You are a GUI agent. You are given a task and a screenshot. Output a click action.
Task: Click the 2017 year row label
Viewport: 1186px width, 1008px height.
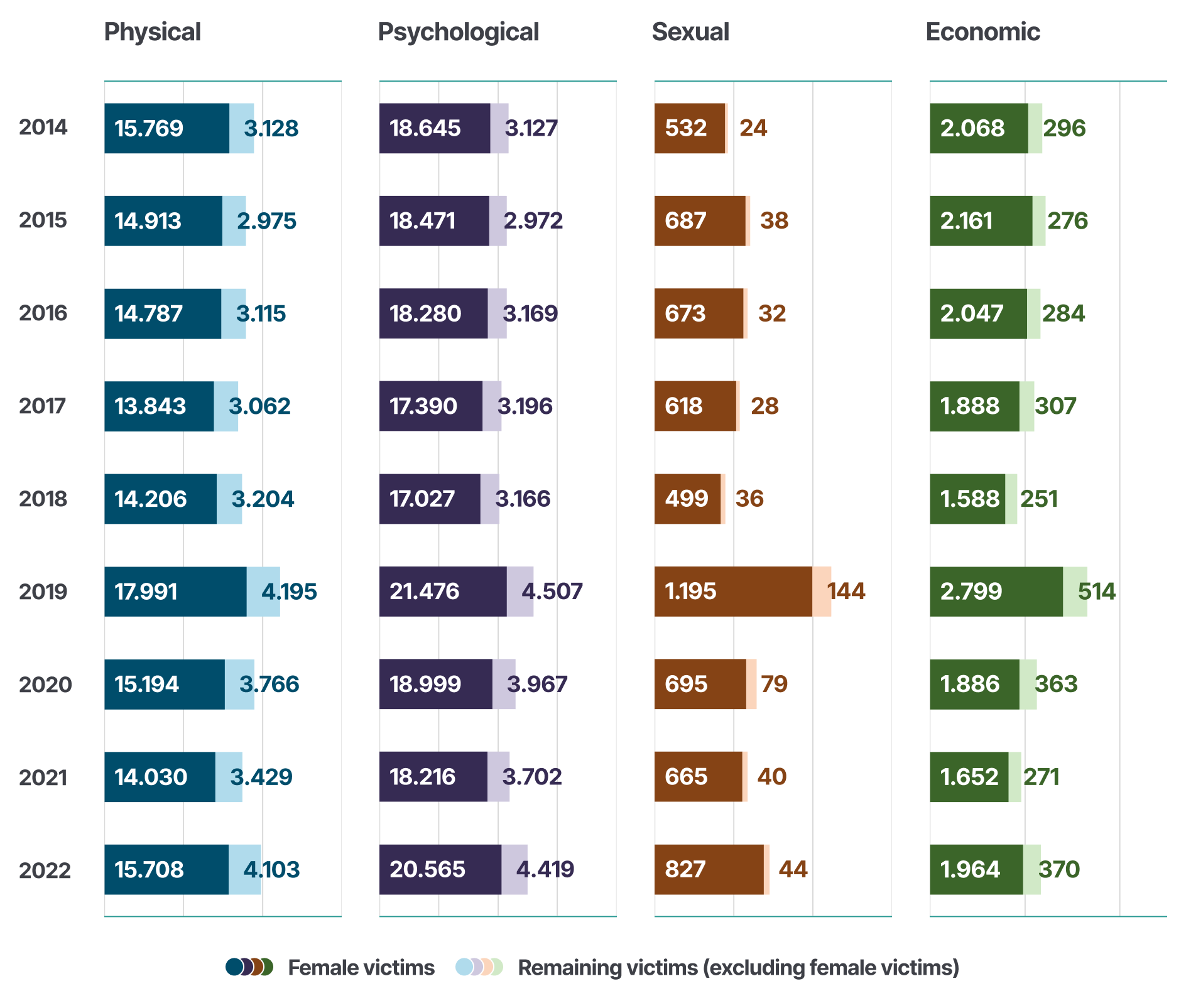click(x=42, y=406)
